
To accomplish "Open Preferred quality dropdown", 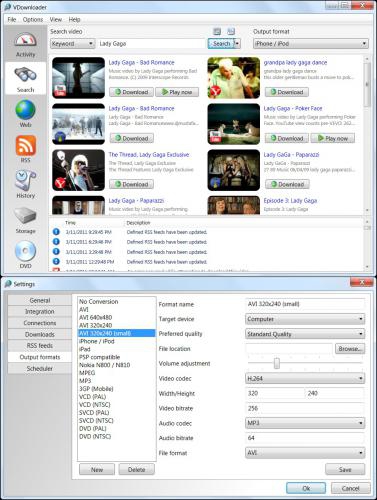I will pos(305,334).
